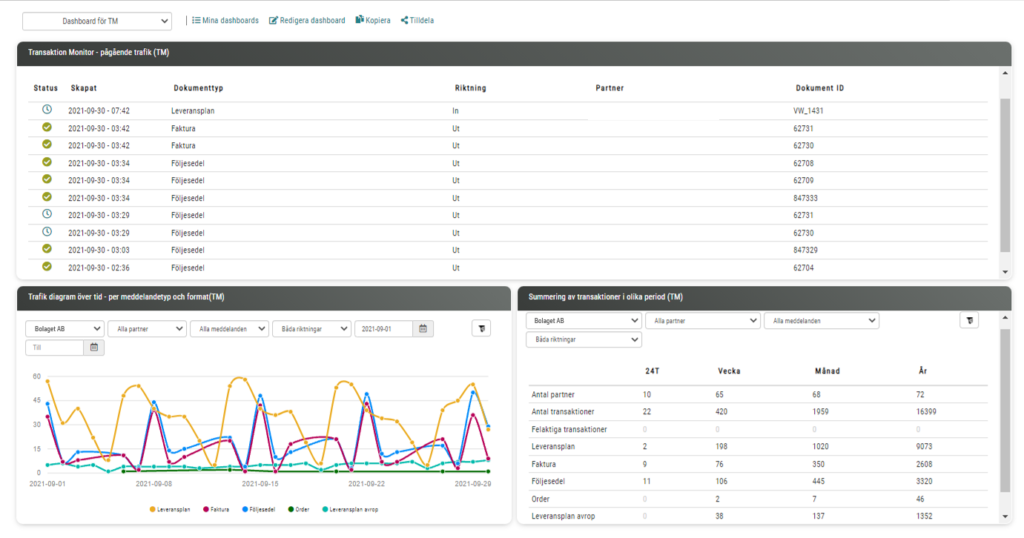Toggle Leveransplan series in chart legend

click(x=173, y=509)
